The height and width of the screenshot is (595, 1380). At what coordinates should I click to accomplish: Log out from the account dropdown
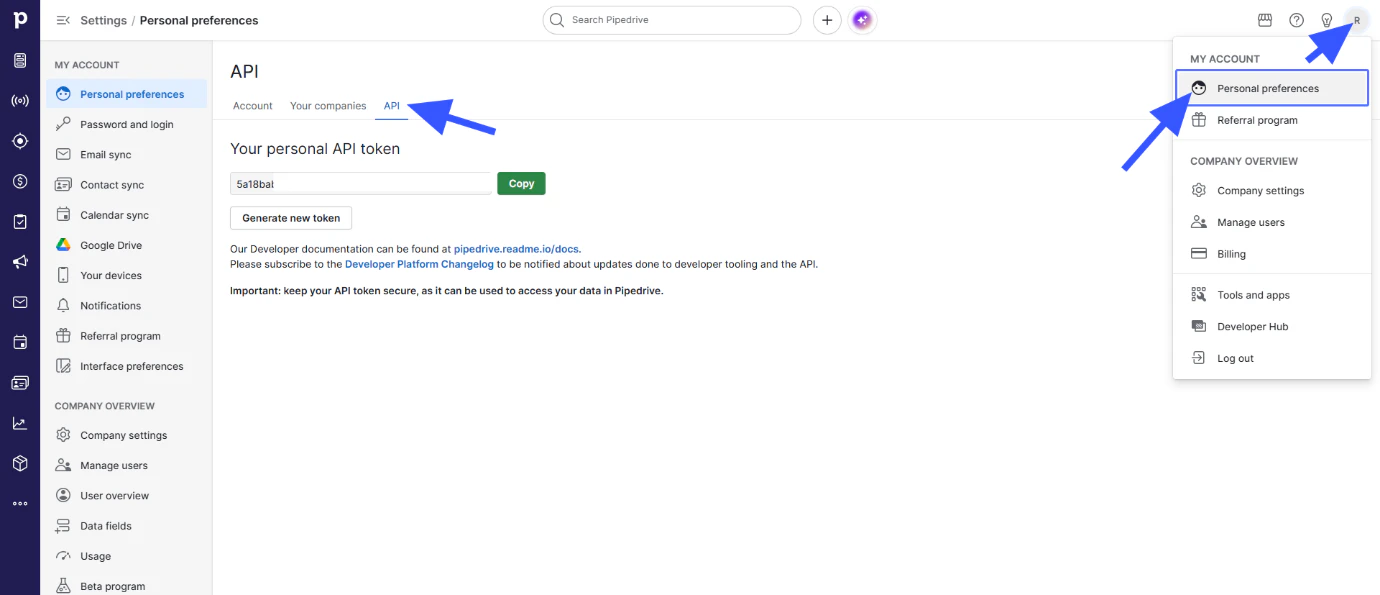1272,358
